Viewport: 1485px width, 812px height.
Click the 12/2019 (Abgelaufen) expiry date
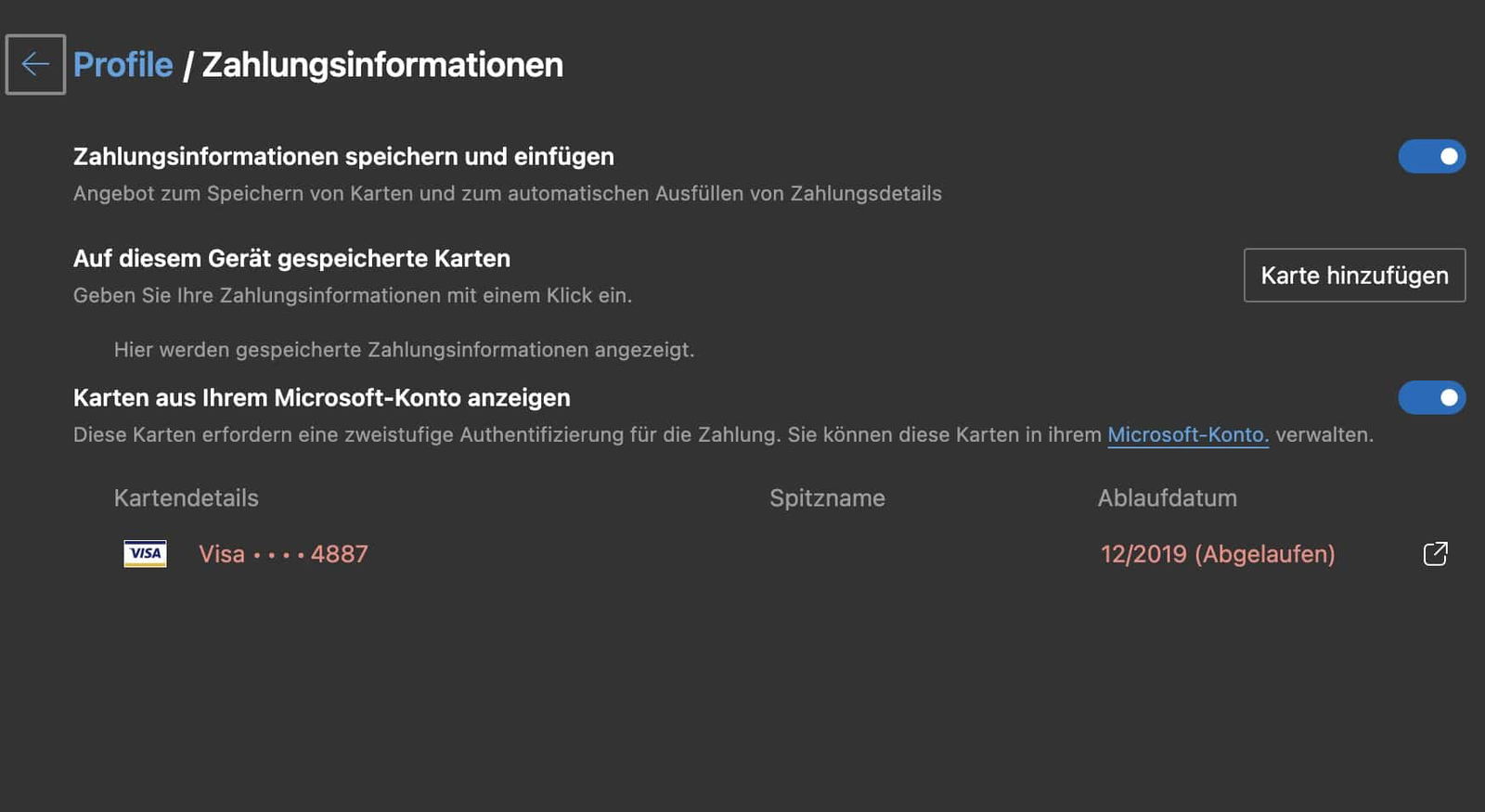click(x=1218, y=554)
